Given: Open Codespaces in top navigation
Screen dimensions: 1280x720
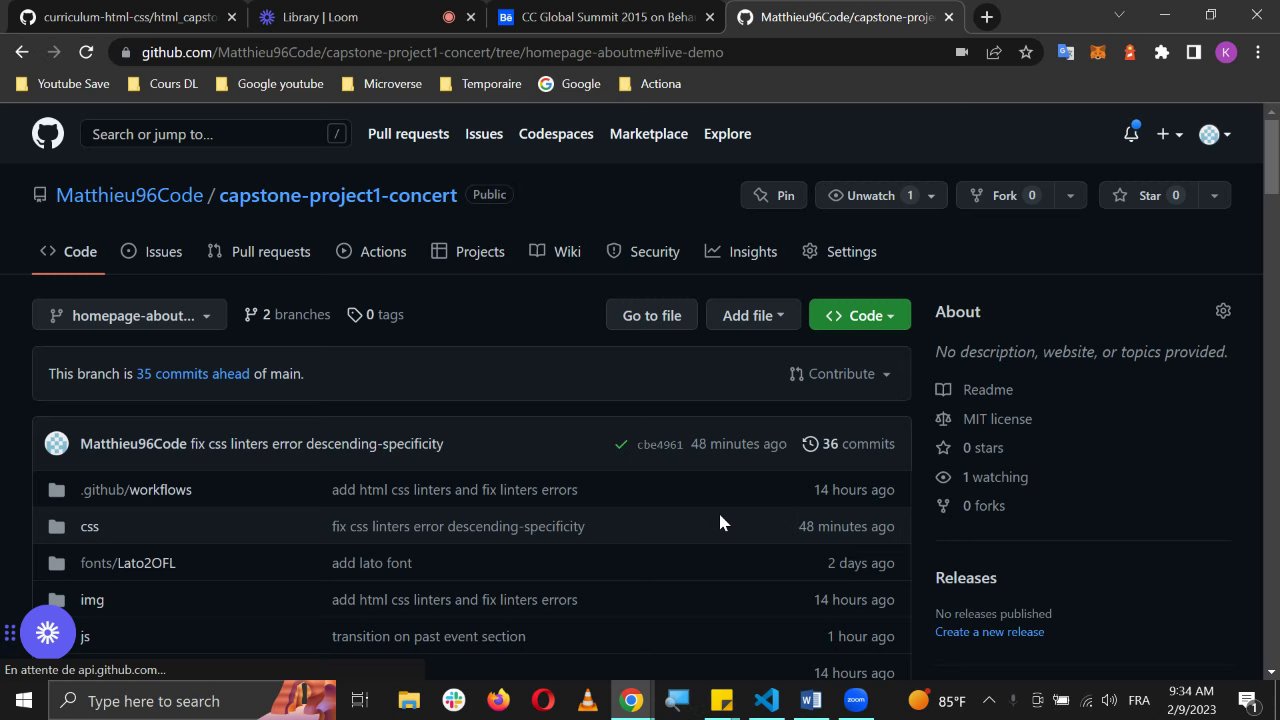Looking at the screenshot, I should coord(556,134).
